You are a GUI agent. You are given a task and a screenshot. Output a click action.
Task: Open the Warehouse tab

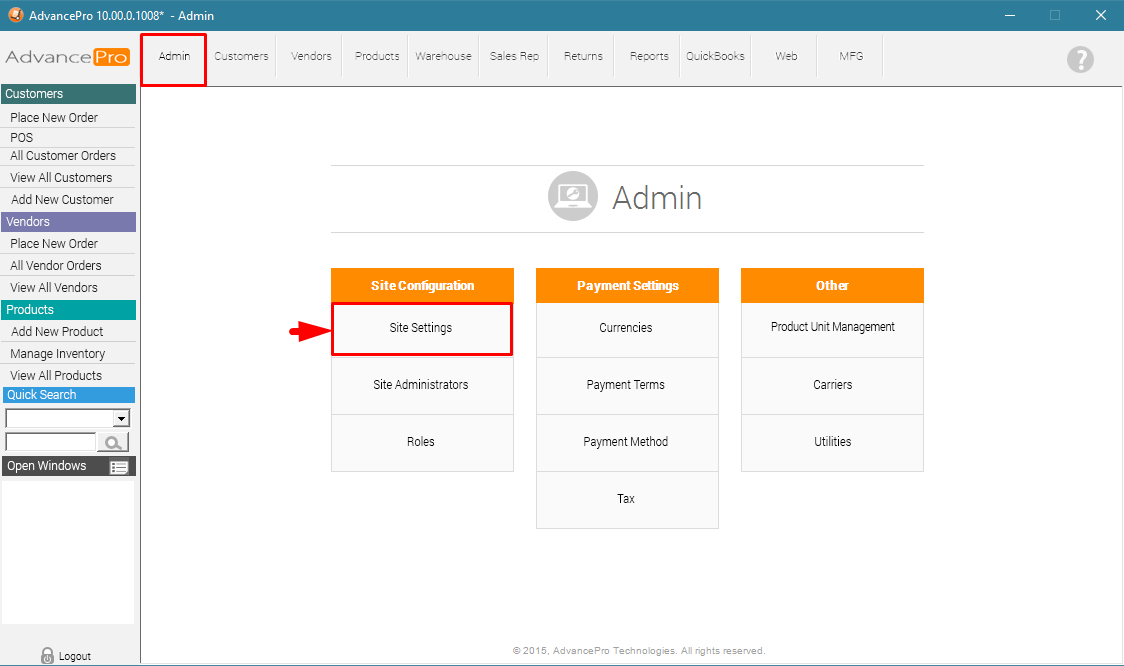tap(443, 57)
